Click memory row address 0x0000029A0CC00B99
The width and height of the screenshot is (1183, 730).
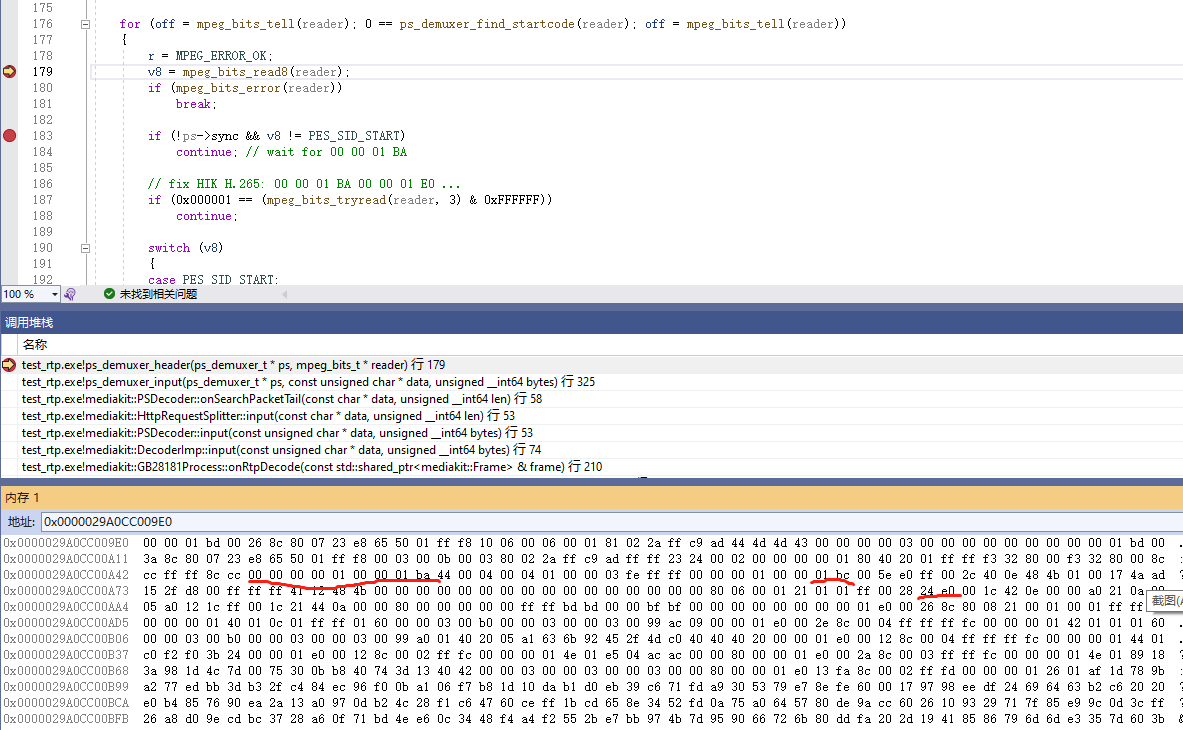pos(66,687)
